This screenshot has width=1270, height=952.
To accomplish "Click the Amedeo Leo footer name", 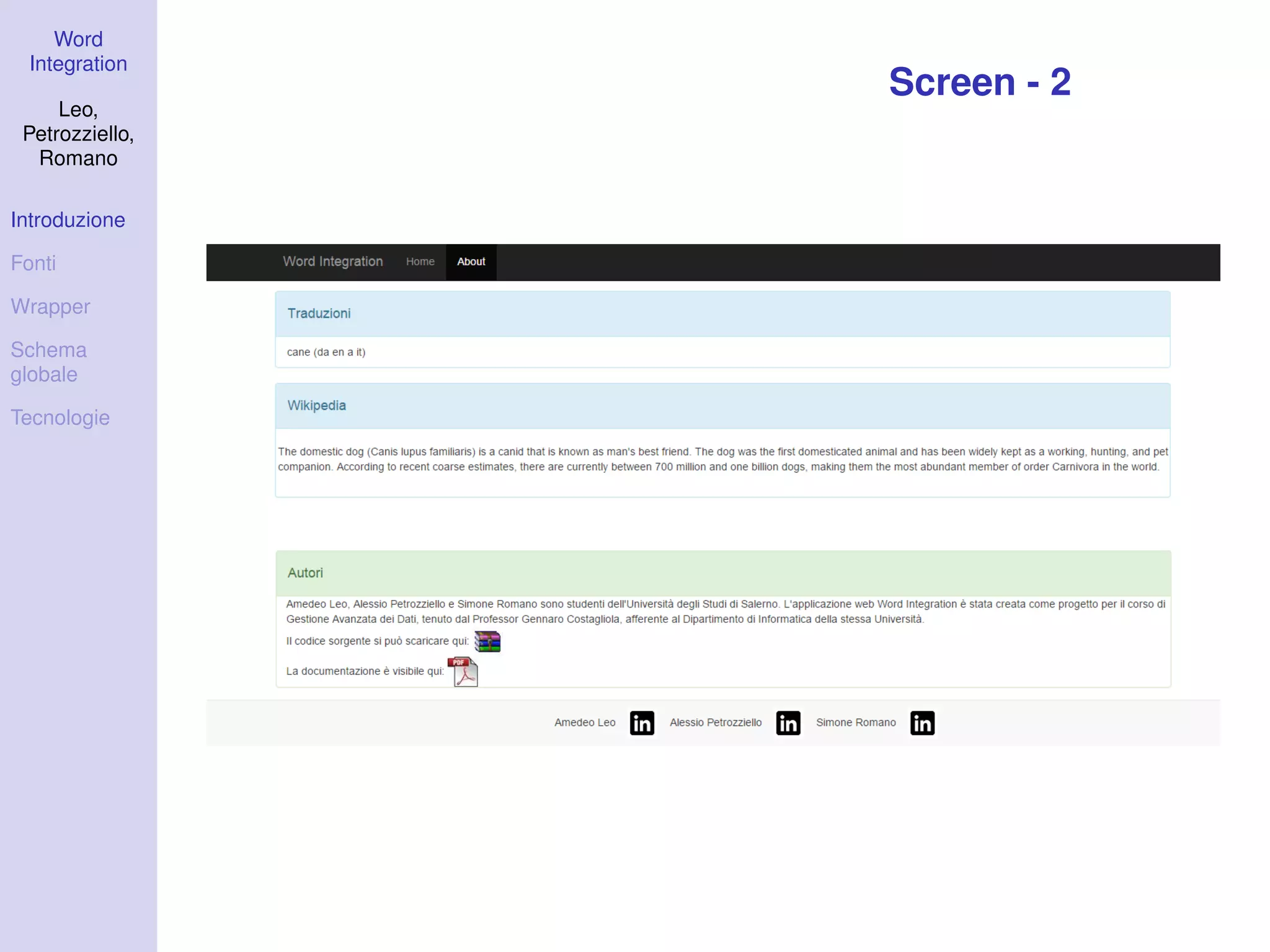I will tap(584, 723).
